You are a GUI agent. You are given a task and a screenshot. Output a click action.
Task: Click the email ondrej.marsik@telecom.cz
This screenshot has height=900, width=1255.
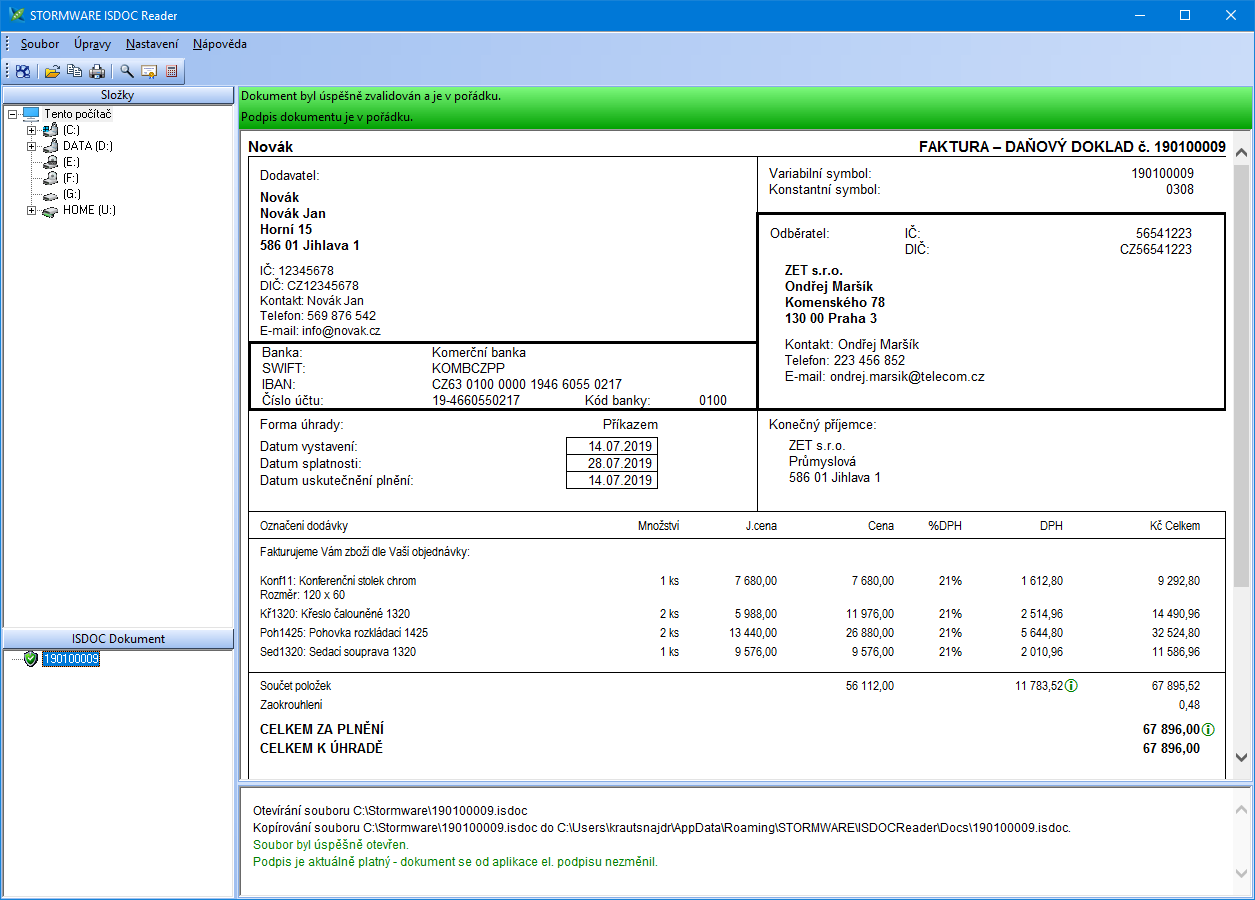coord(907,377)
